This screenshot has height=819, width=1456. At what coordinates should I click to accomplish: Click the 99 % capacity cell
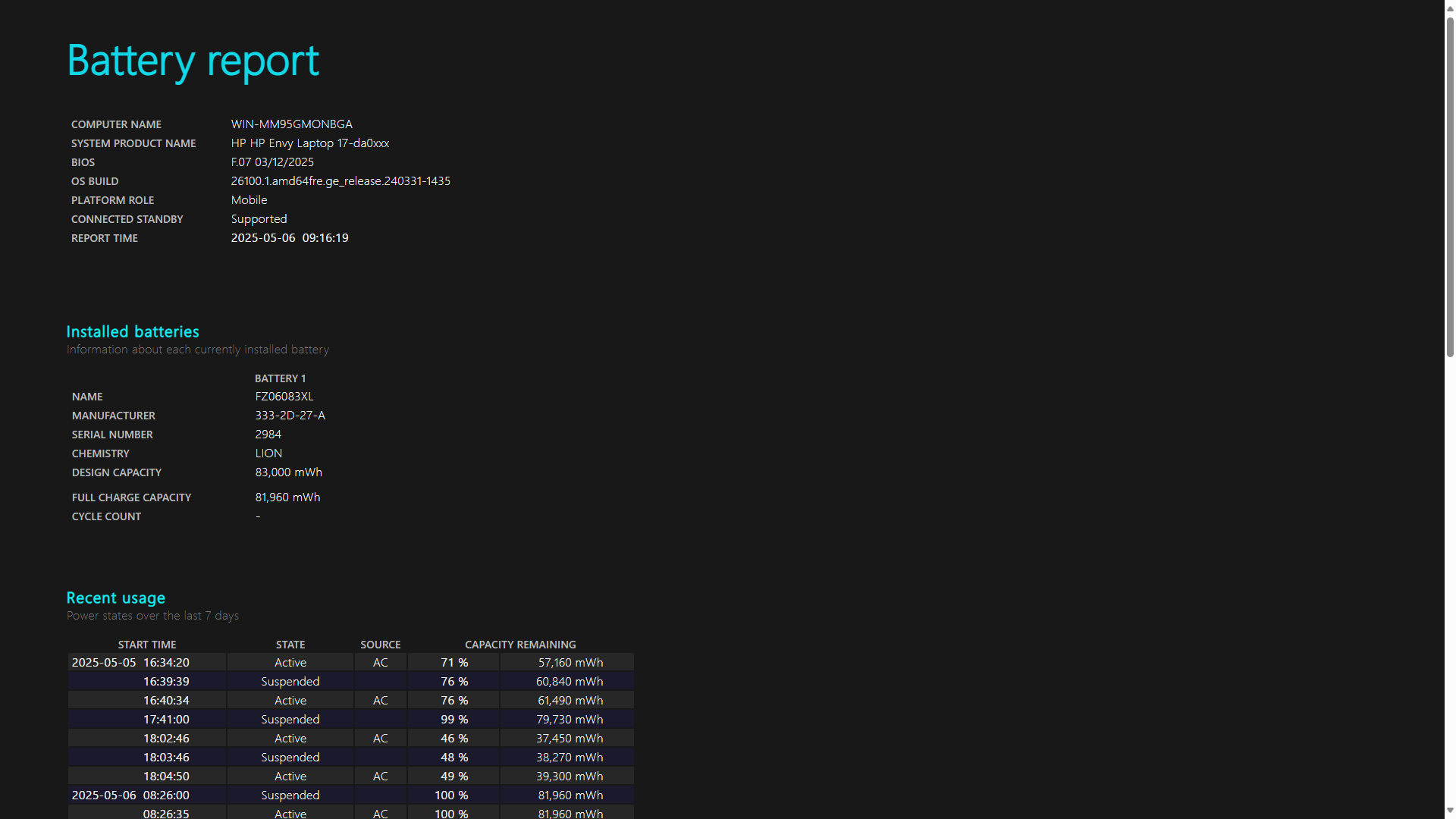(x=454, y=720)
